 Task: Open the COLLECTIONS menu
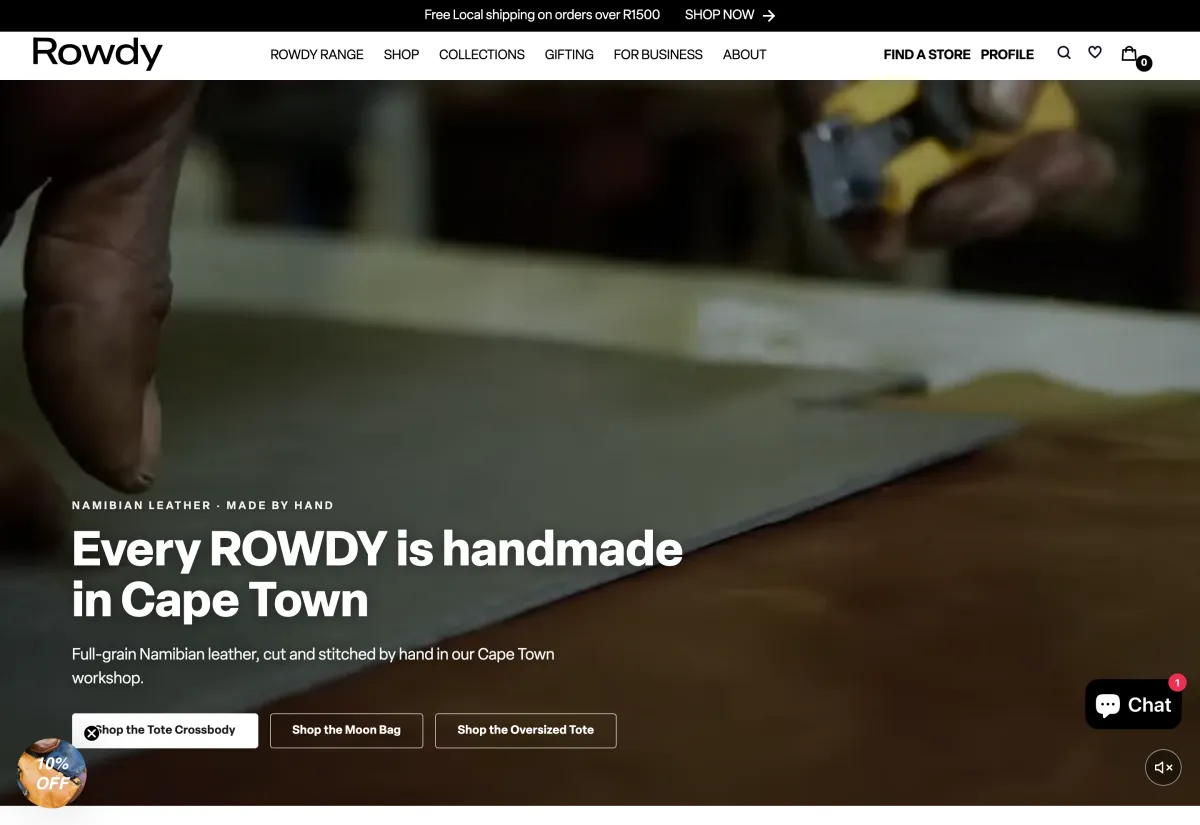pyautogui.click(x=482, y=55)
